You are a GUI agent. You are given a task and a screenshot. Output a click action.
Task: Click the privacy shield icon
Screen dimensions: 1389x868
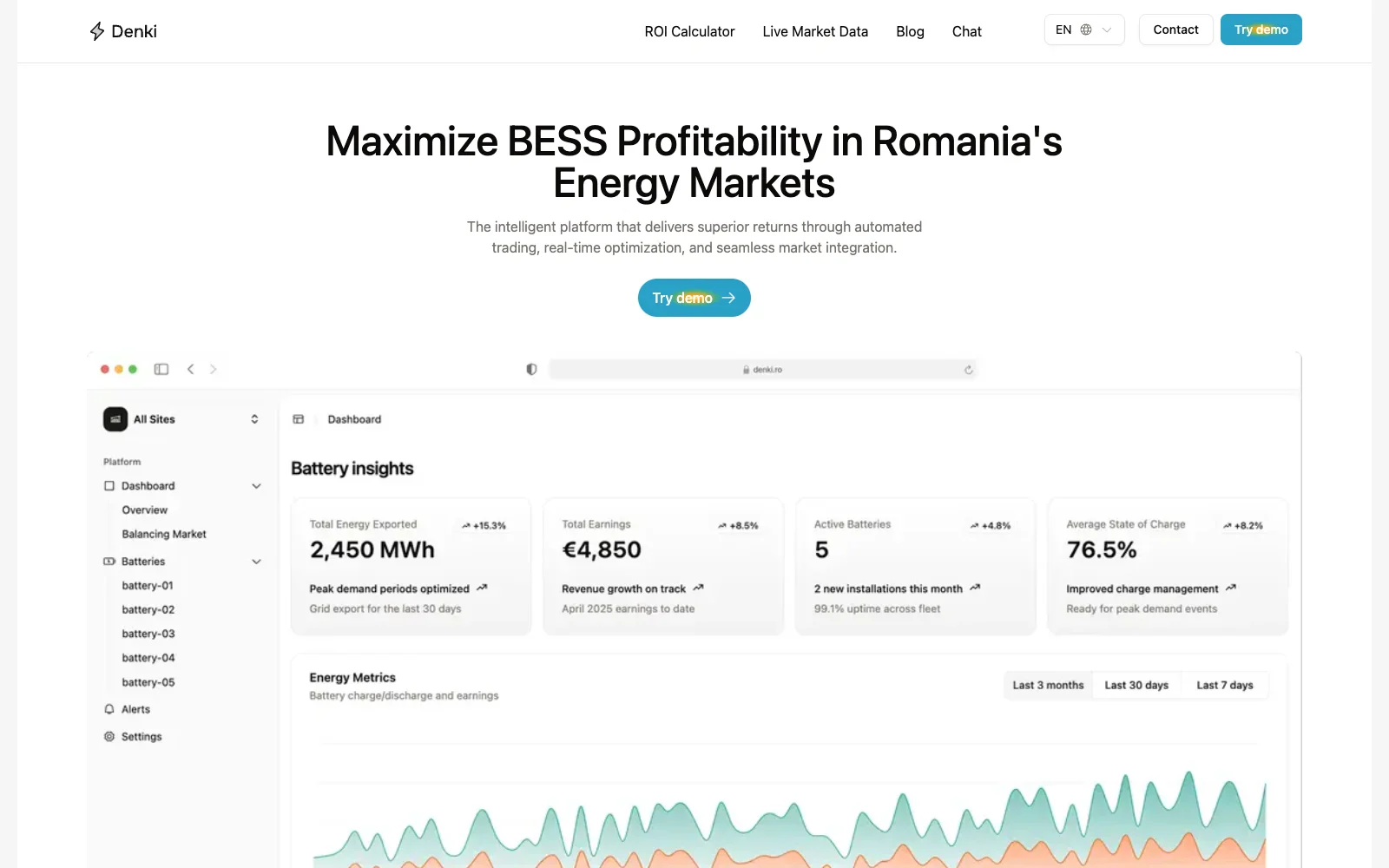pyautogui.click(x=531, y=369)
